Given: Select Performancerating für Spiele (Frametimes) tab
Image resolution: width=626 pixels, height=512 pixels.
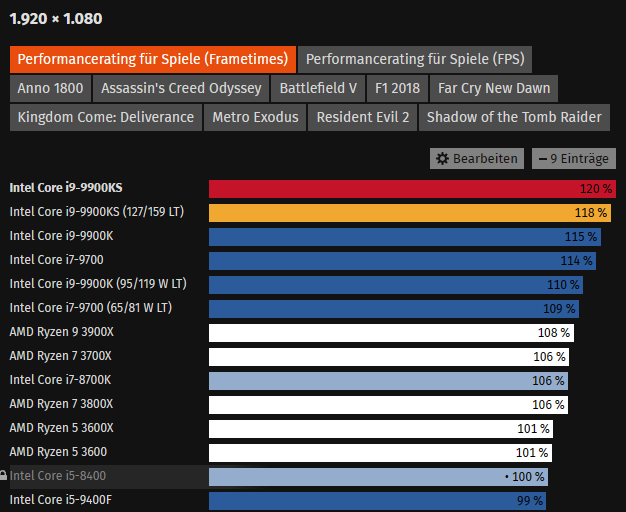Looking at the screenshot, I should (x=153, y=60).
